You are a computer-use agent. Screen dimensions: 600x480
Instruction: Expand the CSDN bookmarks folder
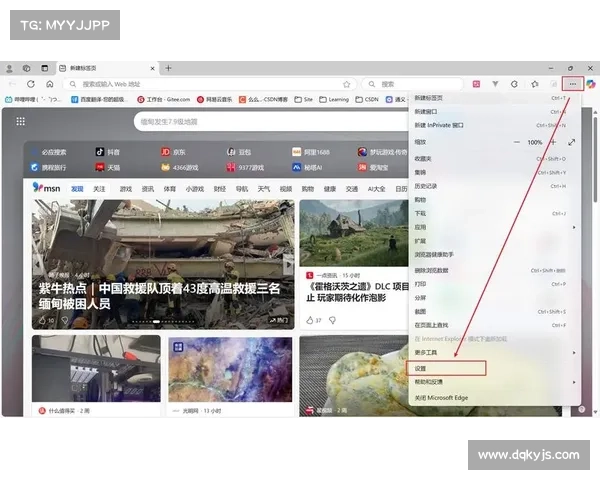pyautogui.click(x=367, y=100)
